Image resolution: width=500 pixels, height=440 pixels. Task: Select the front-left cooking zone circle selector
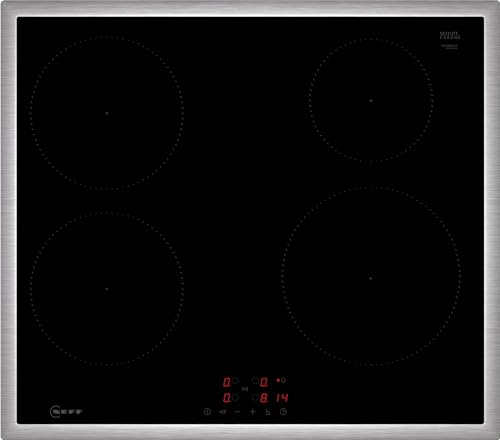(235, 397)
